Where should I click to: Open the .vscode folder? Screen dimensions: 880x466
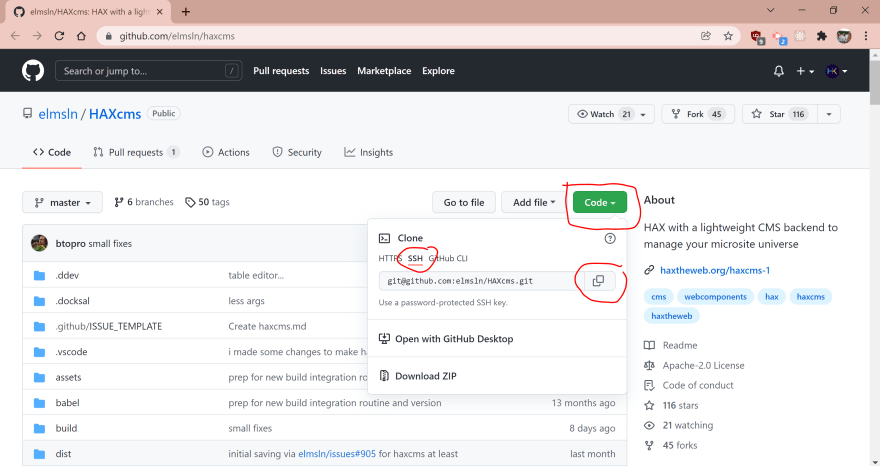point(71,352)
